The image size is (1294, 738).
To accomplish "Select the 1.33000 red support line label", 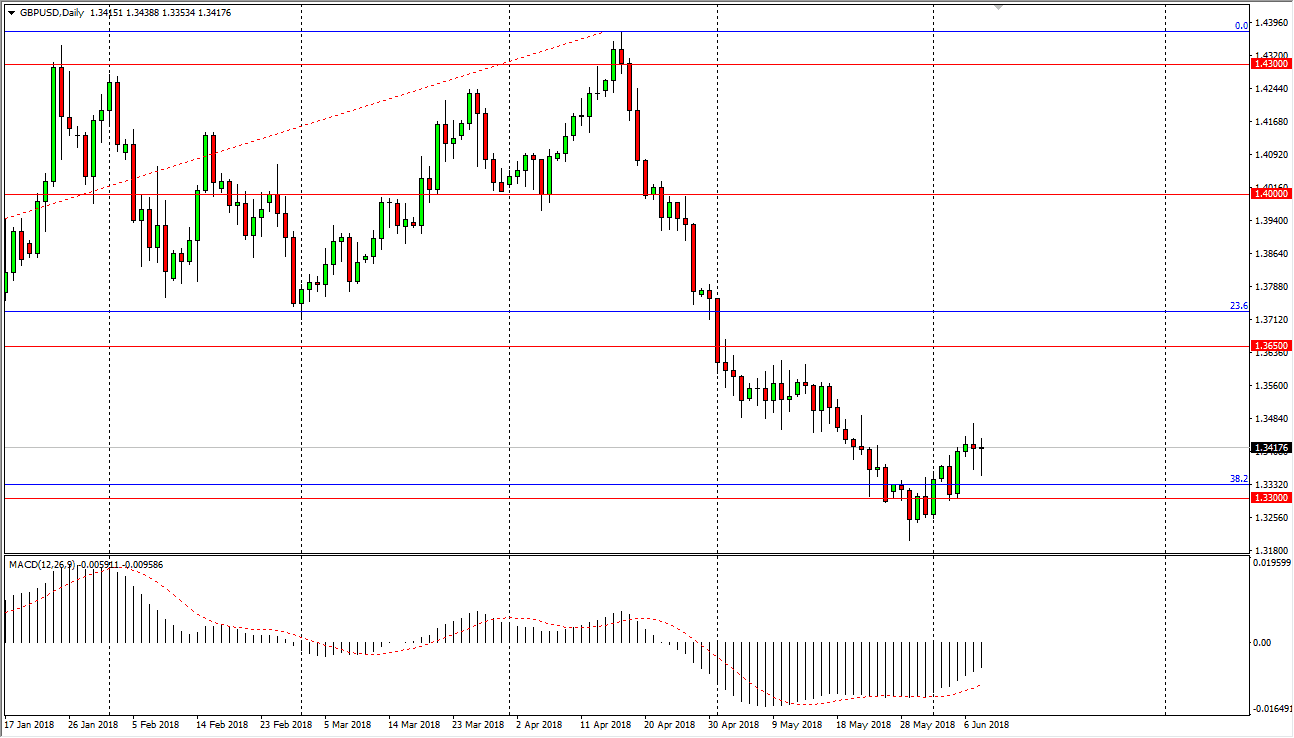I will click(1271, 495).
